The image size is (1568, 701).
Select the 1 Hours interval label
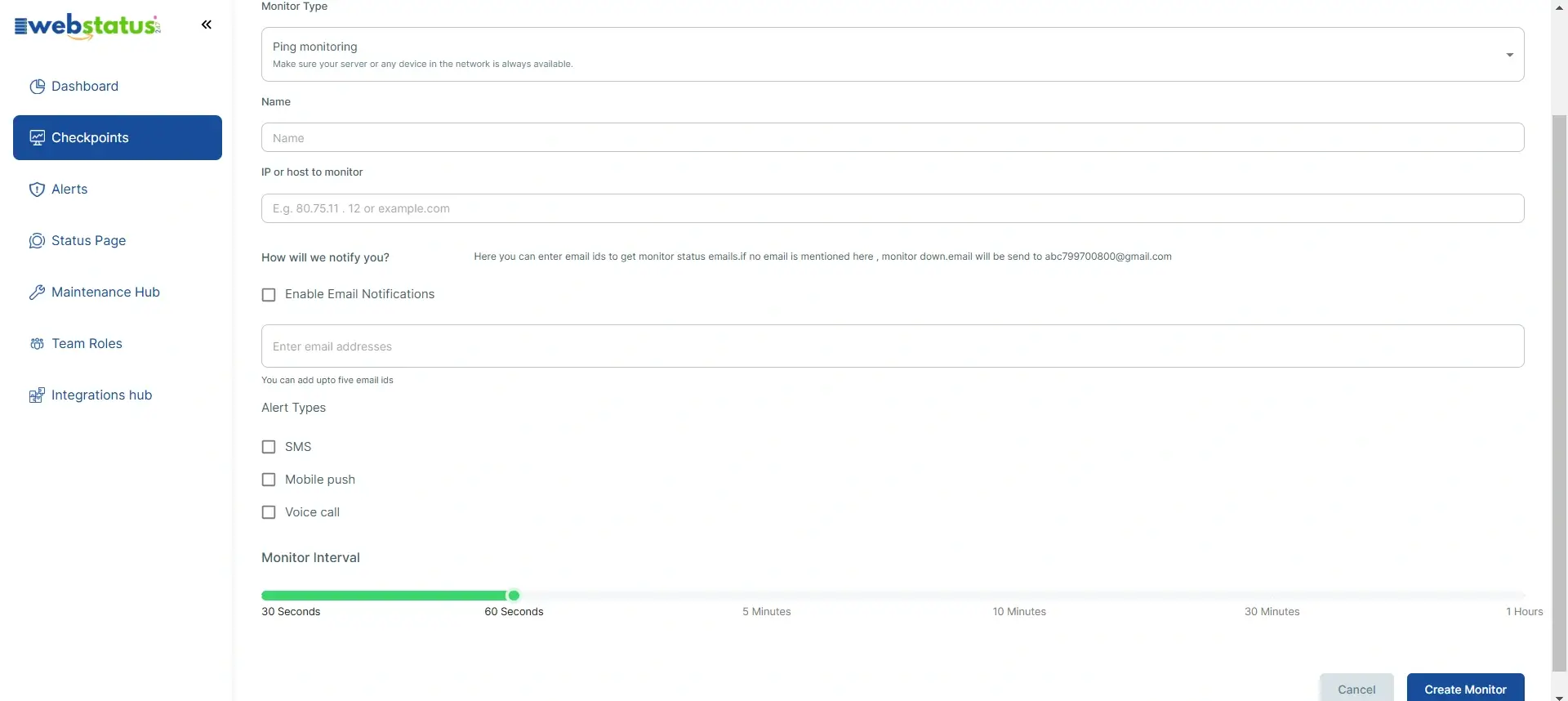[x=1524, y=612]
